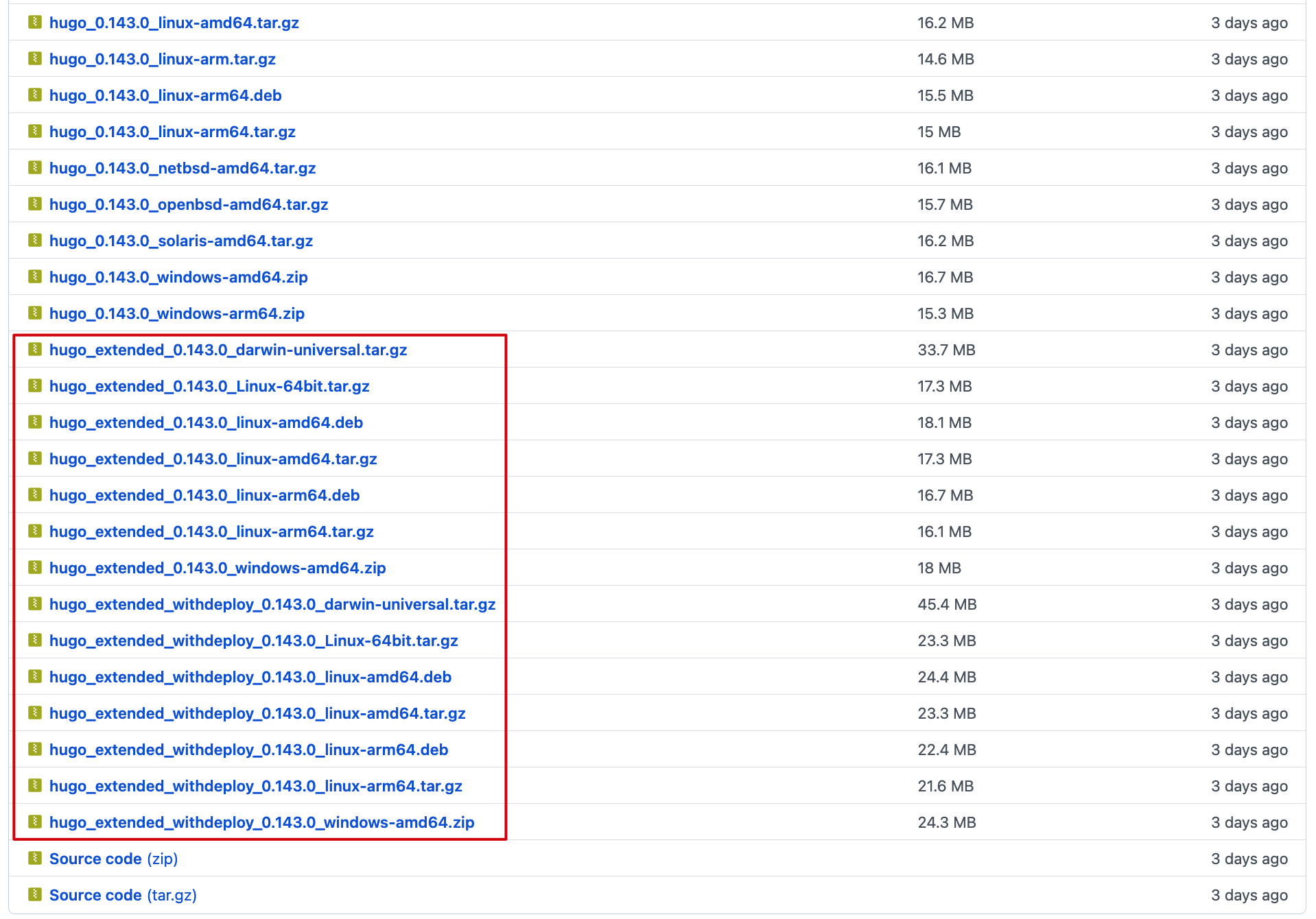Image resolution: width=1316 pixels, height=919 pixels.
Task: Click the archive icon beside hugo_extended_0.143.0_darwin-universal.tar.gz
Action: point(34,350)
